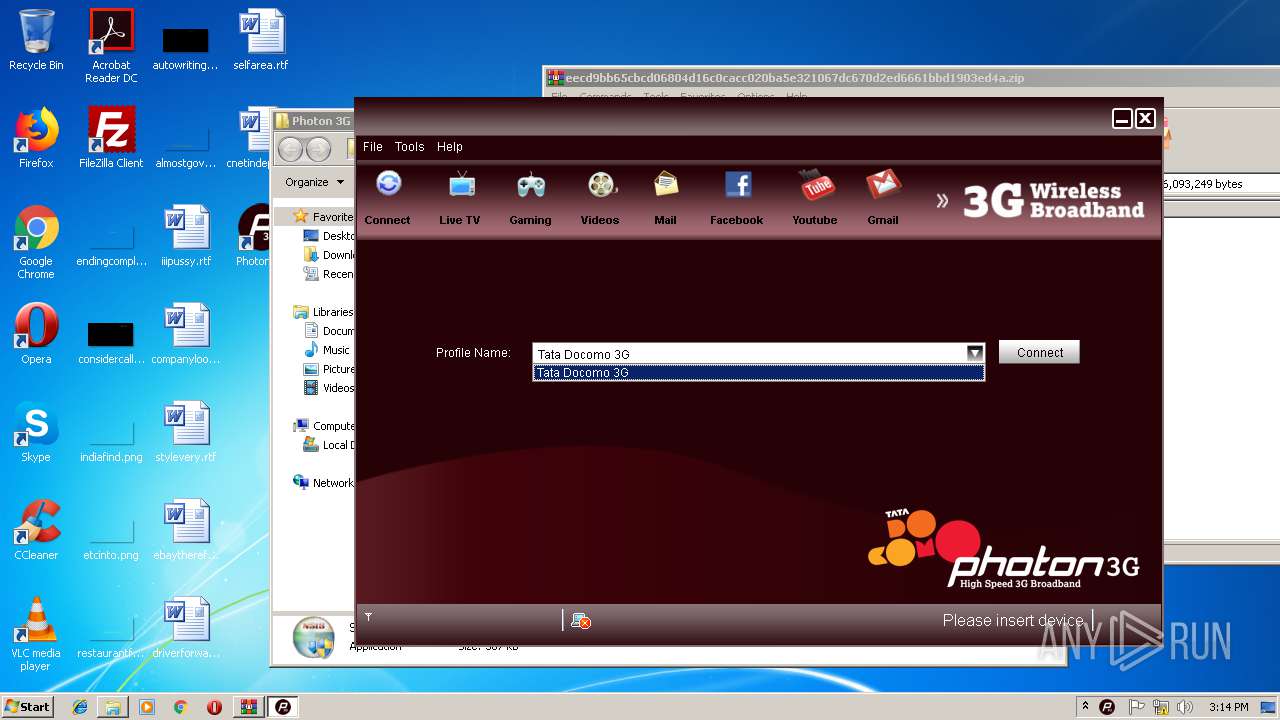Collapse the Profile Name dropdown arrow
Image resolution: width=1280 pixels, height=720 pixels.
pyautogui.click(x=974, y=353)
